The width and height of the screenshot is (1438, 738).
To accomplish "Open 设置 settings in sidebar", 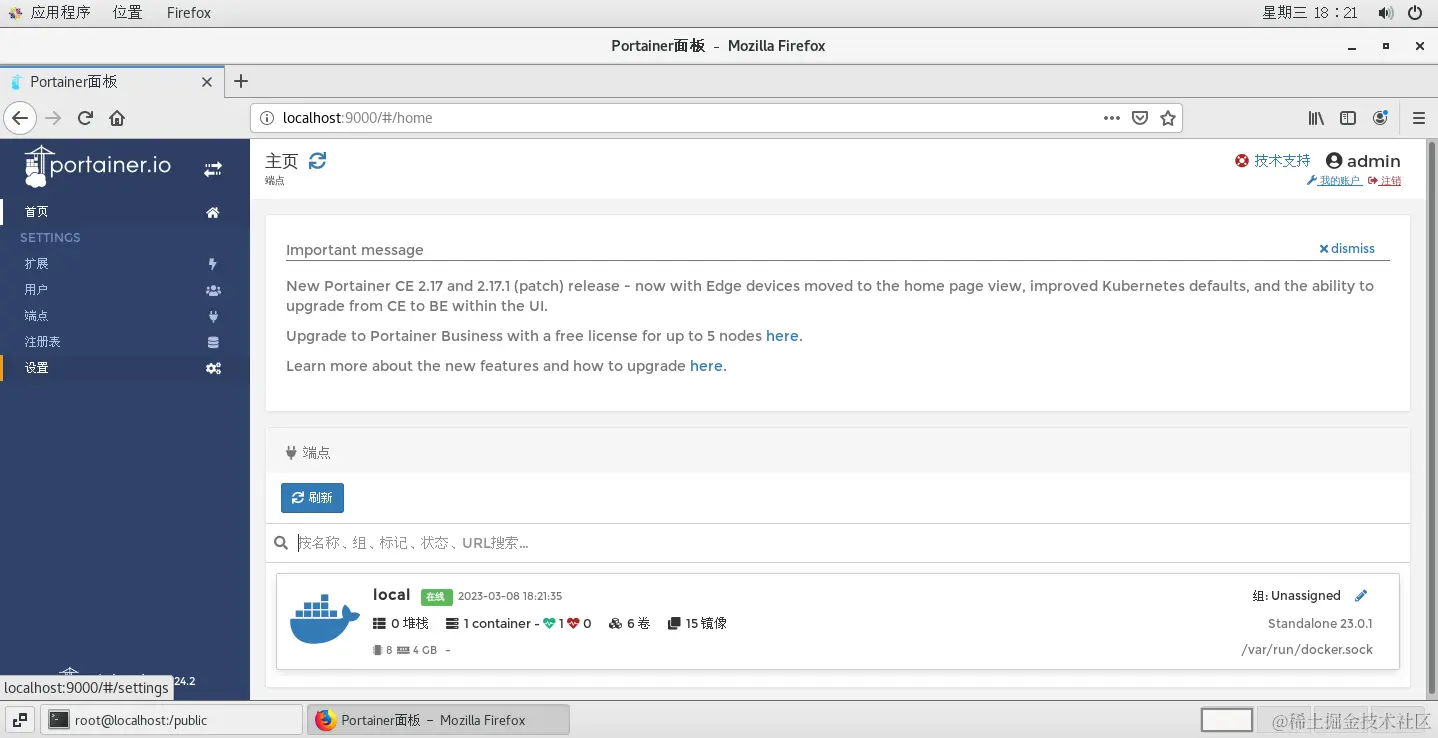I will pyautogui.click(x=125, y=368).
